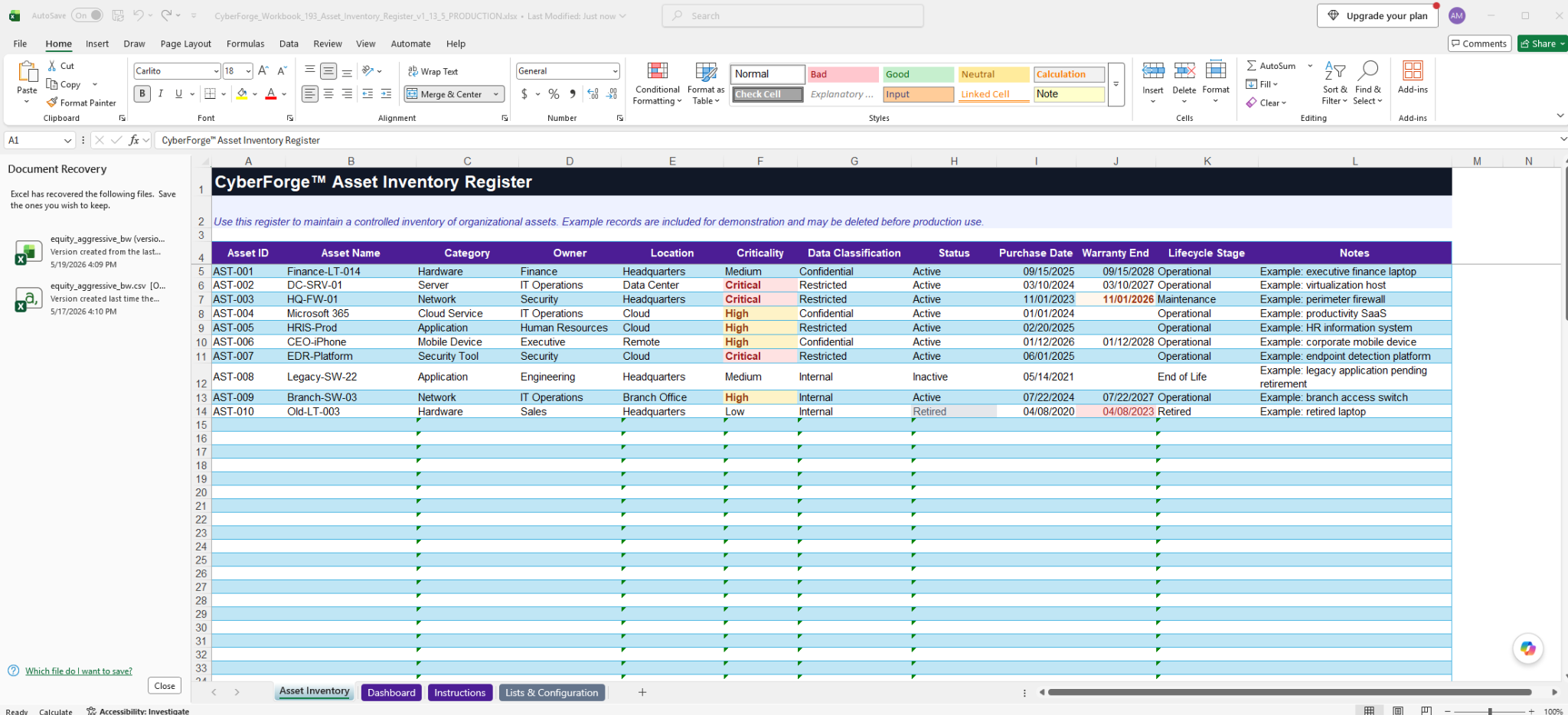Open Clear dropdown in Editing group

click(1266, 103)
